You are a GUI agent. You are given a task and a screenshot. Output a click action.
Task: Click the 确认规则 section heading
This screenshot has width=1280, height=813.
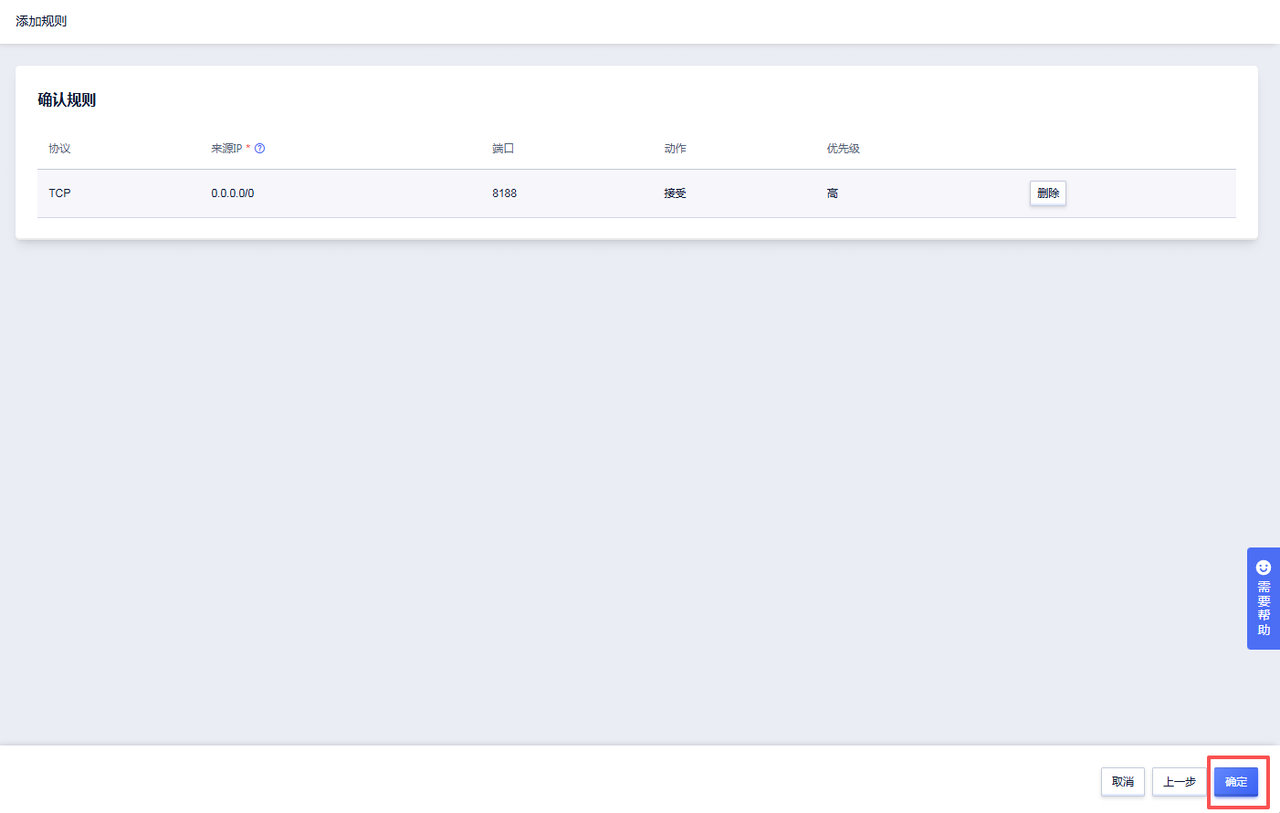coord(67,100)
